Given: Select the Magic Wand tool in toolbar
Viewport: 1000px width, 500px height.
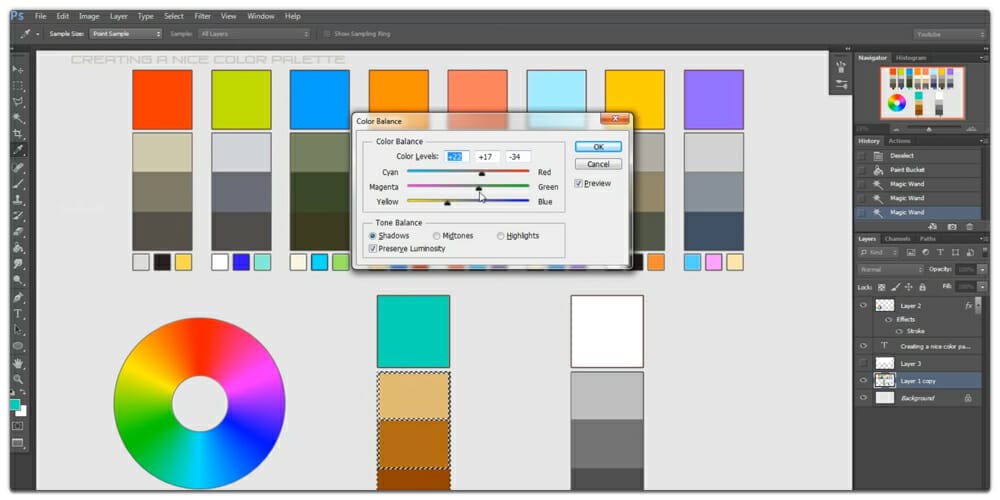Looking at the screenshot, I should 18,118.
